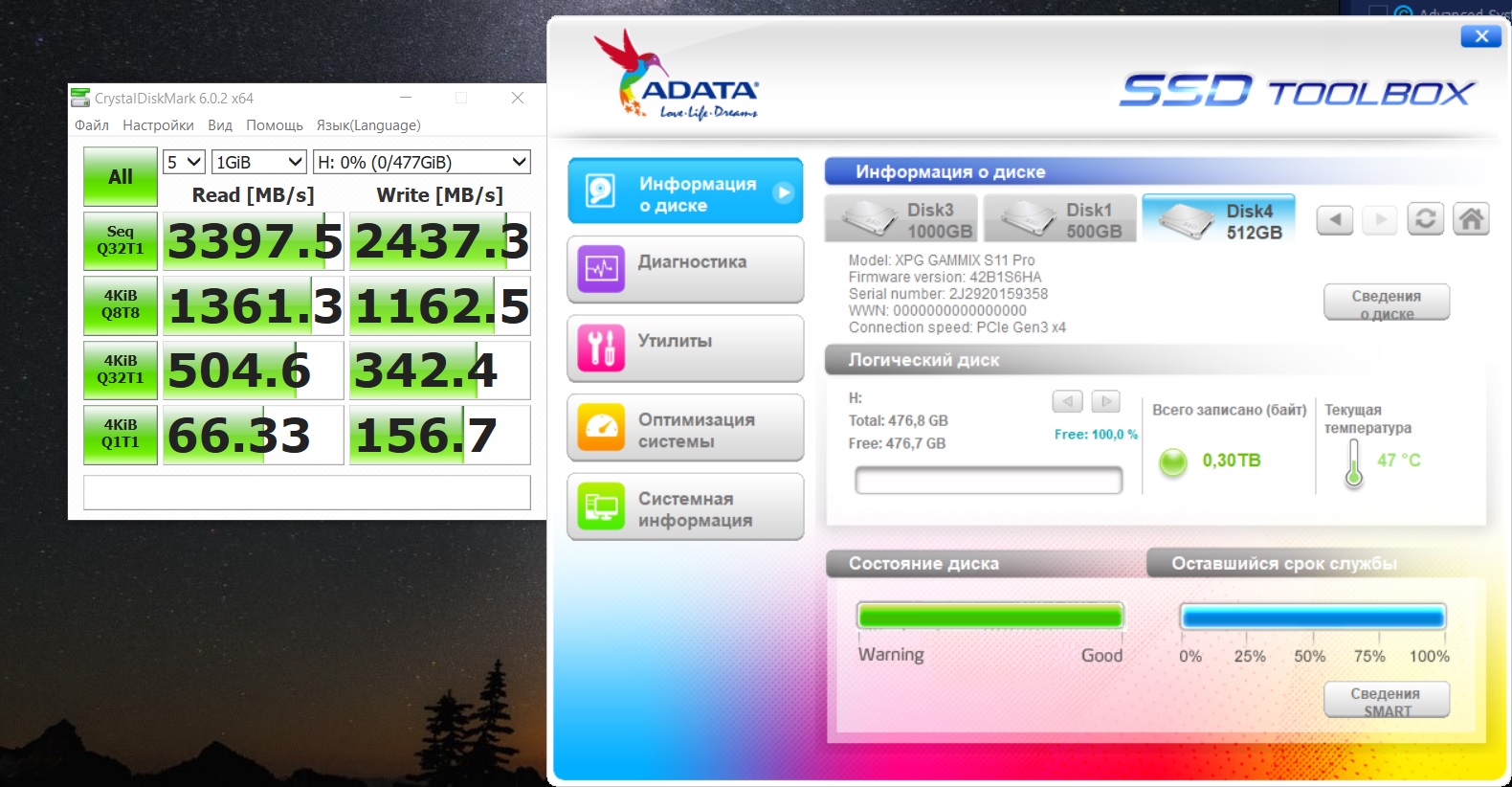This screenshot has width=1512, height=787.
Task: Click the 4KiB Q8T8 read result 1361.3
Action: pos(254,305)
